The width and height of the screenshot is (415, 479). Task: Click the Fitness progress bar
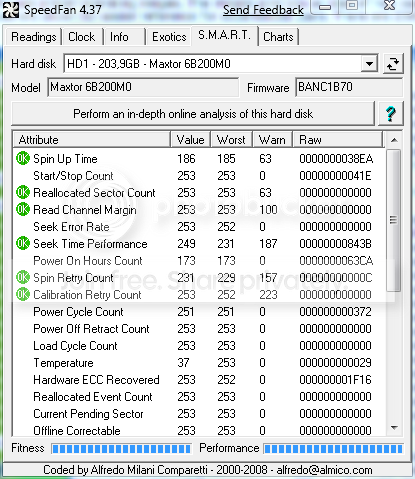click(x=121, y=449)
